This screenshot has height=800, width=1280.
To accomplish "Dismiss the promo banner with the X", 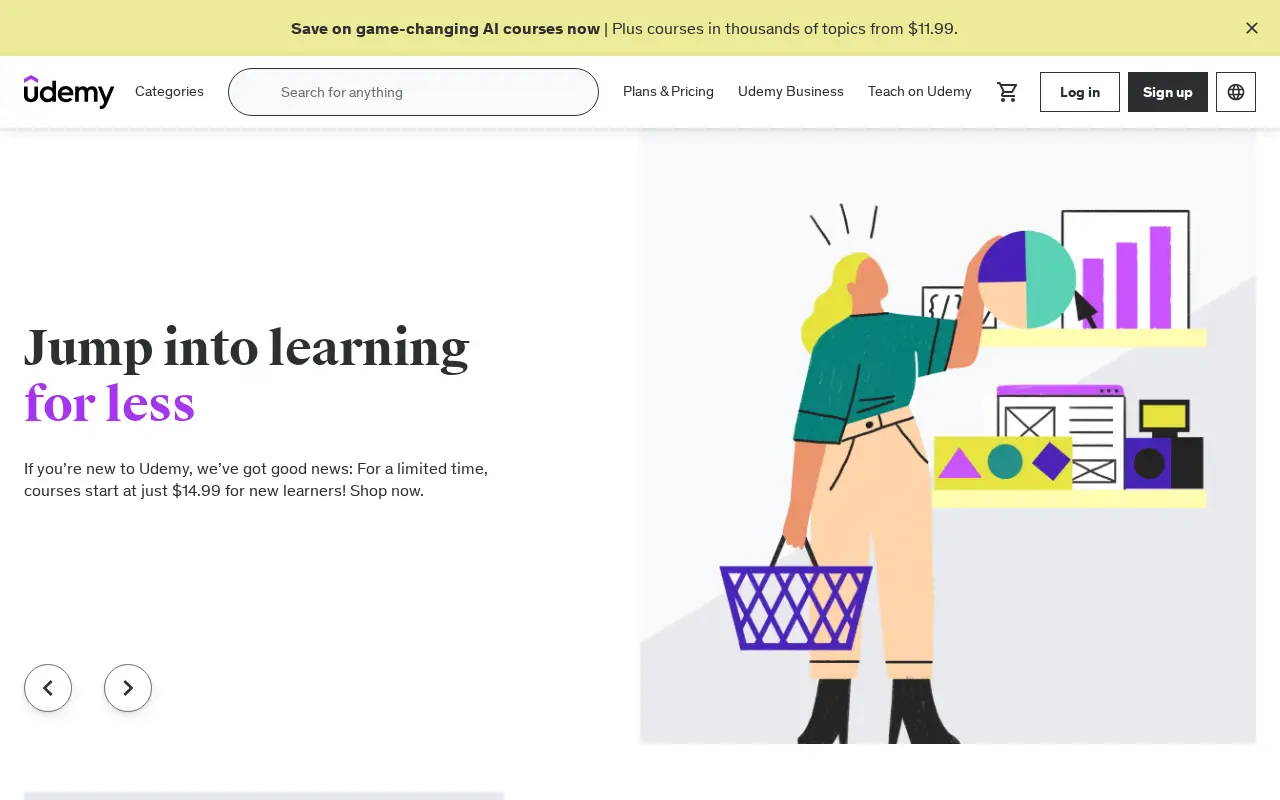I will pyautogui.click(x=1252, y=28).
